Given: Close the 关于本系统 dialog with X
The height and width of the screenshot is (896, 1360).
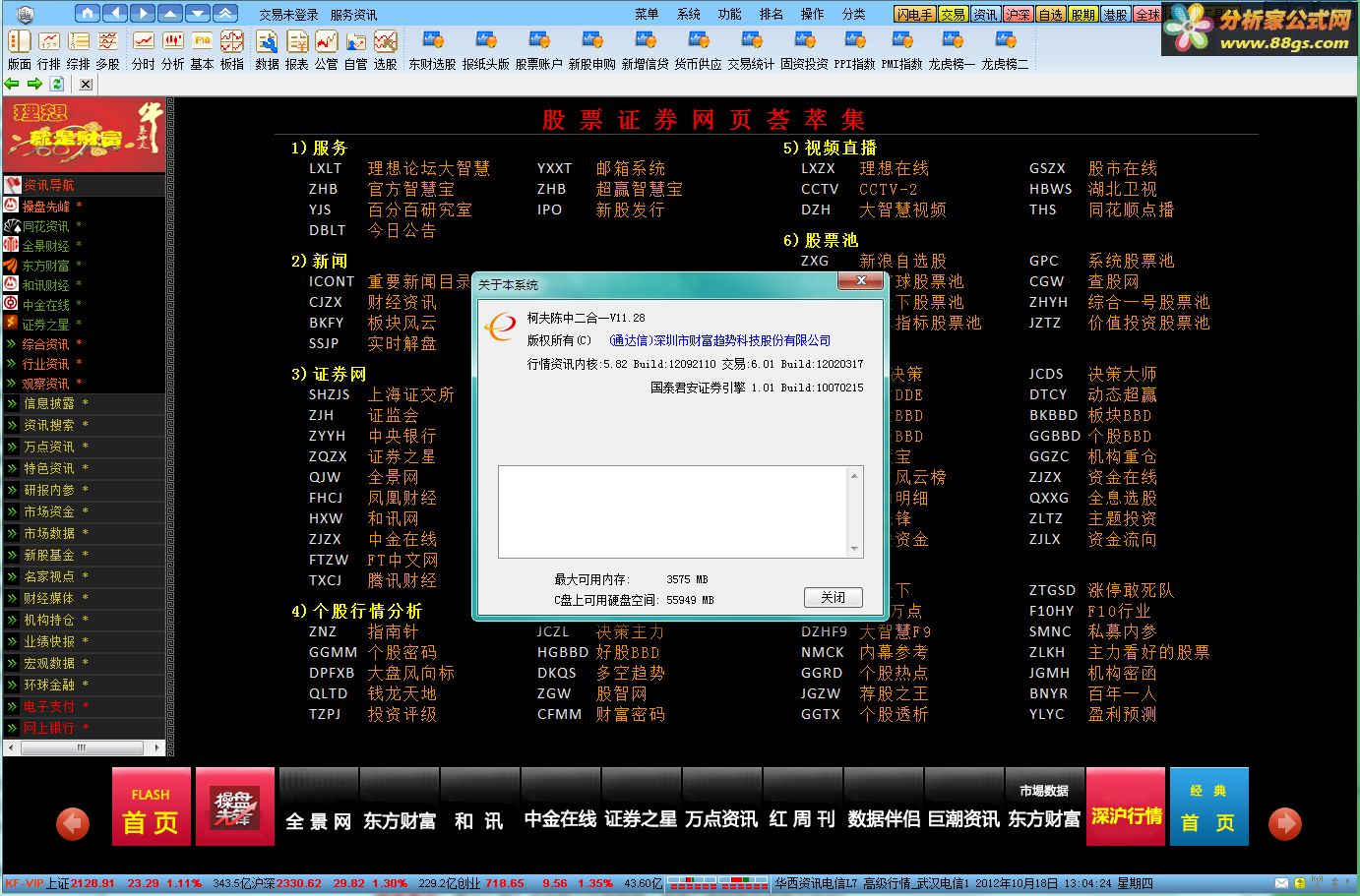Looking at the screenshot, I should tap(861, 281).
